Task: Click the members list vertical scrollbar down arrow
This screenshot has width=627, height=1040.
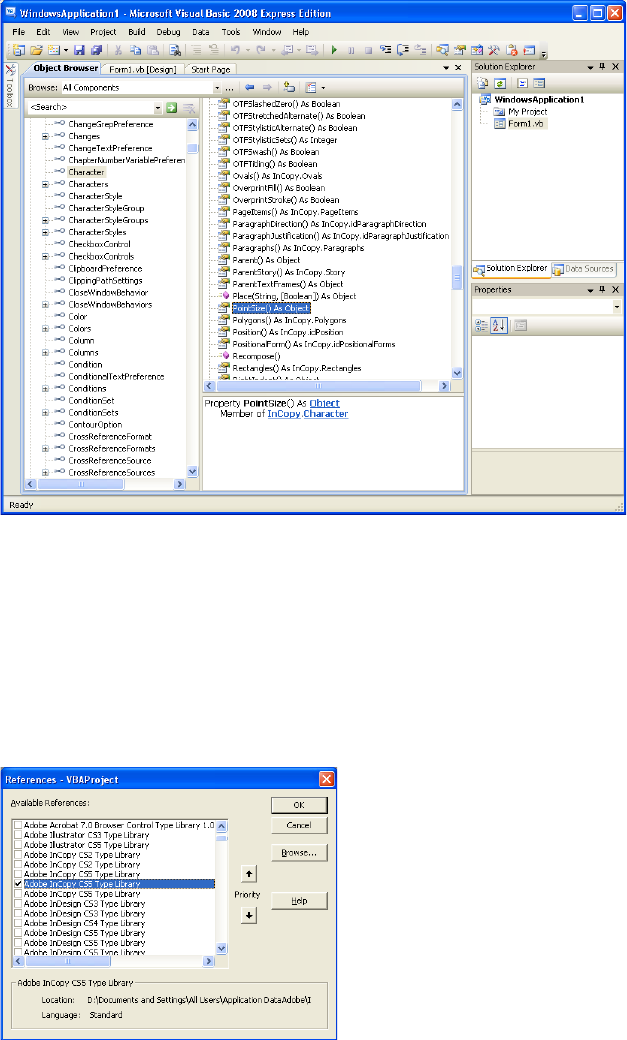Action: pos(457,373)
